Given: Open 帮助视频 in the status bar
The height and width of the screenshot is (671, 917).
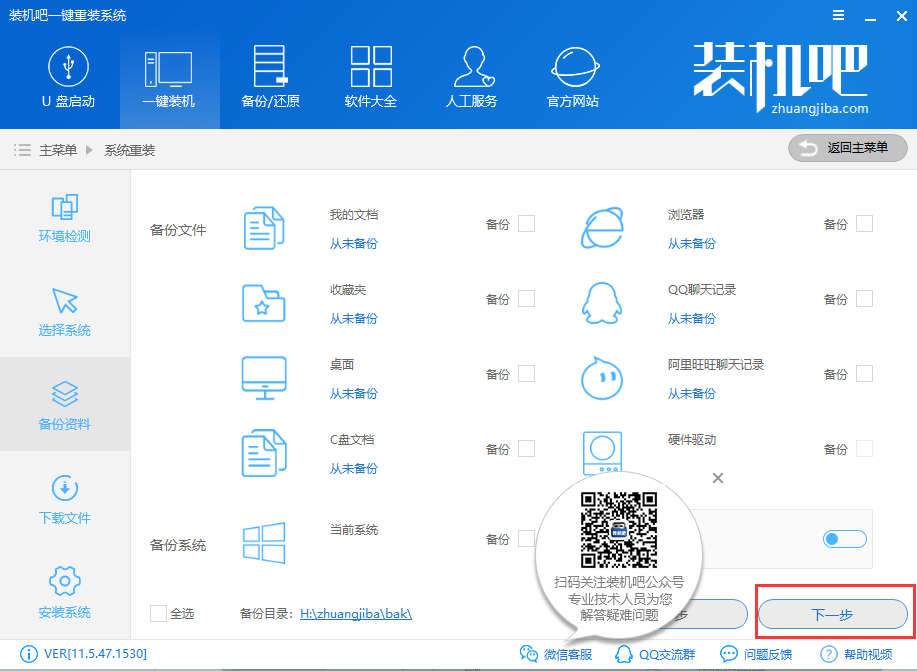Looking at the screenshot, I should pos(856,654).
